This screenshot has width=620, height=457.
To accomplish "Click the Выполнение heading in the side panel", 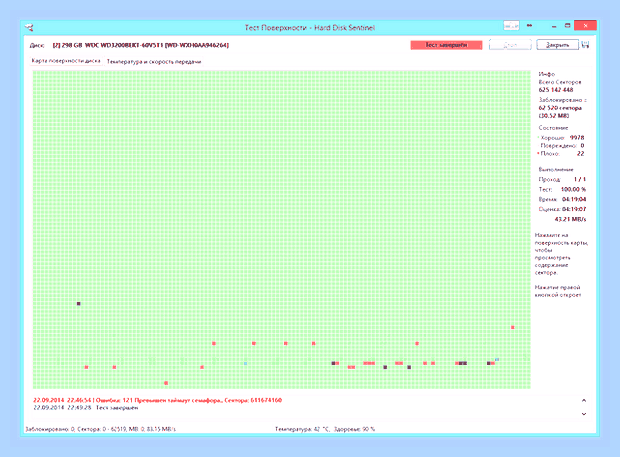I will tap(556, 169).
